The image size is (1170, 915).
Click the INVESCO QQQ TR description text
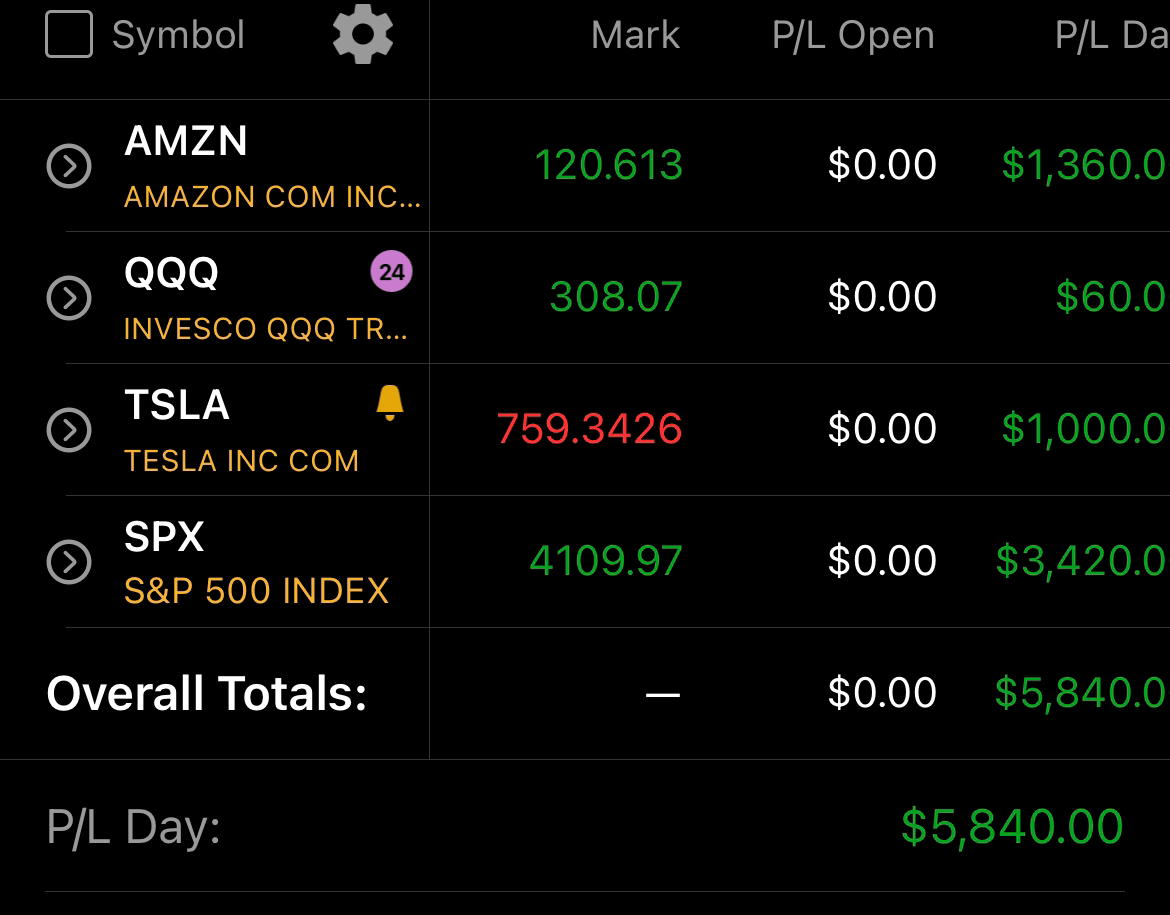point(265,329)
